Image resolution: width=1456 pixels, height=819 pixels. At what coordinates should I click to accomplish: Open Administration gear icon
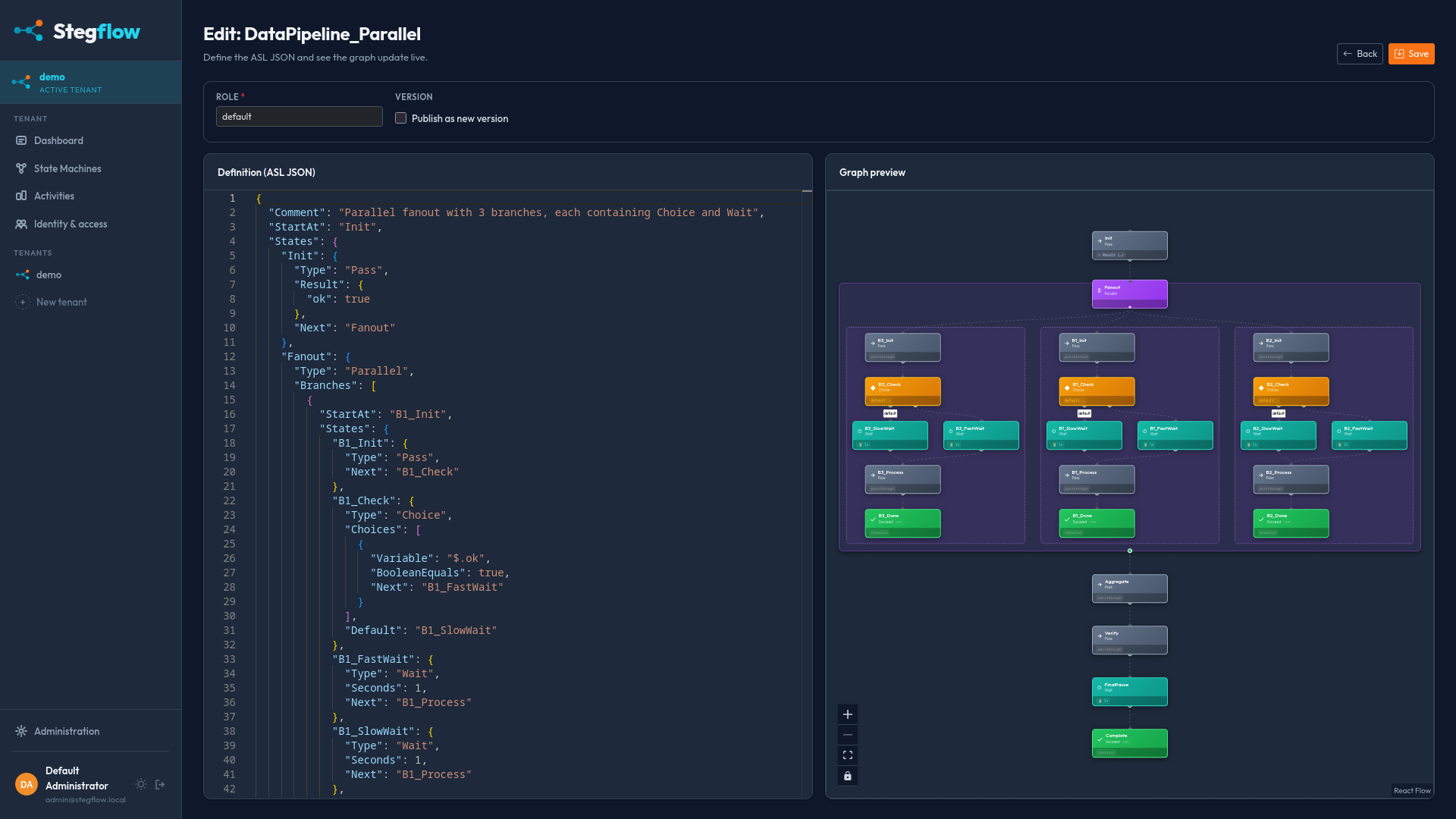pos(21,731)
